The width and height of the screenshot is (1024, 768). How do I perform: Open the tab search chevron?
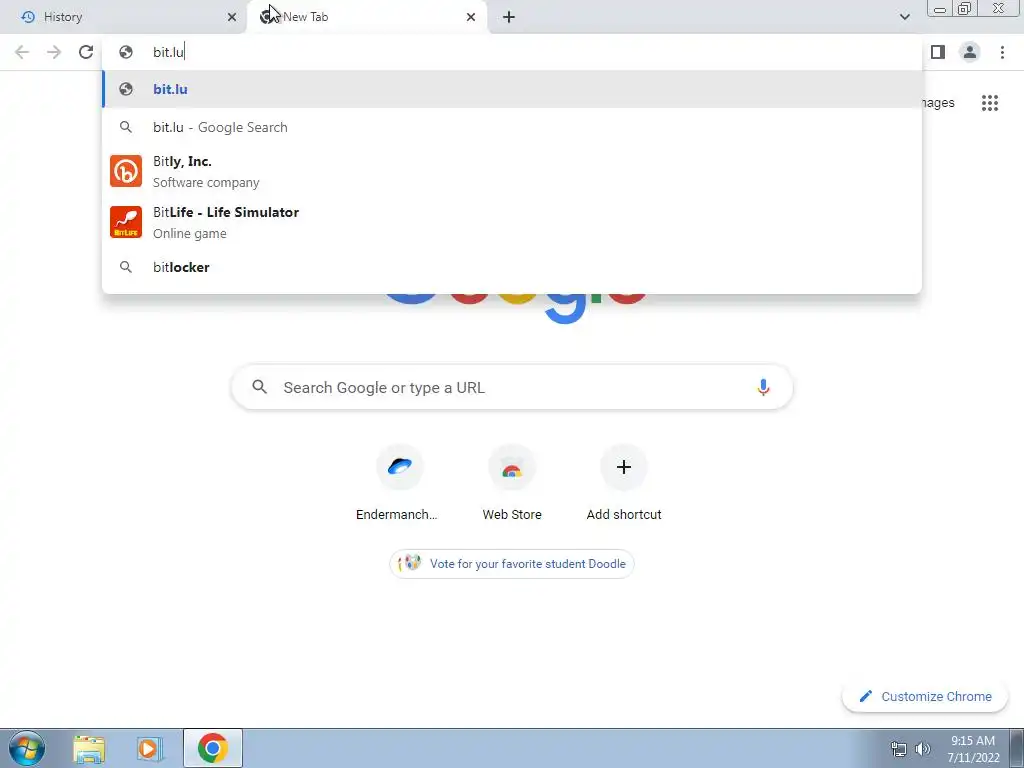point(904,17)
